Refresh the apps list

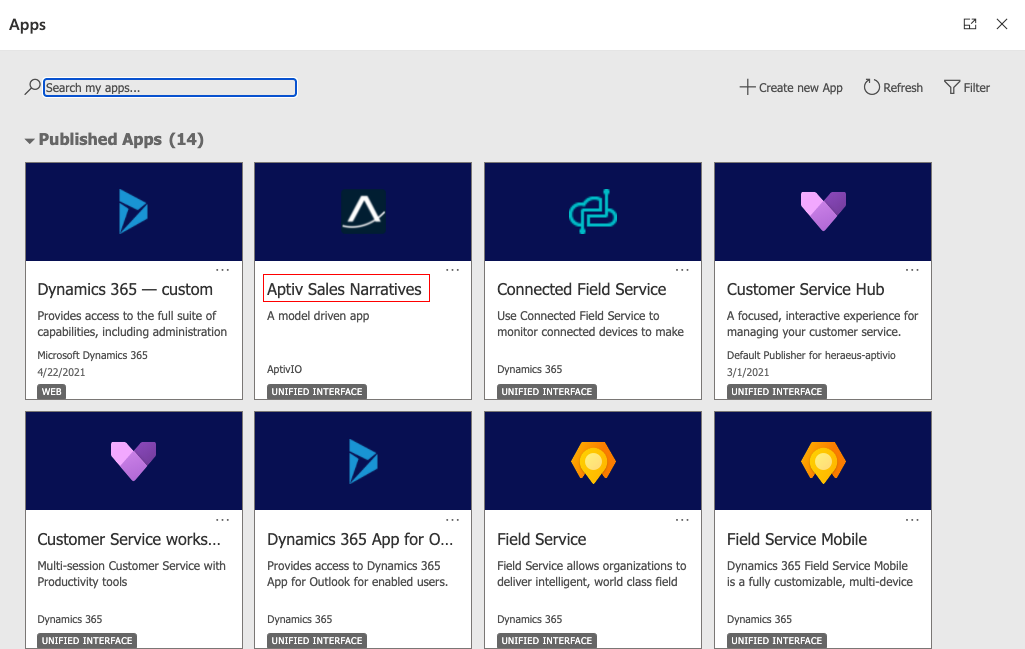[x=893, y=88]
